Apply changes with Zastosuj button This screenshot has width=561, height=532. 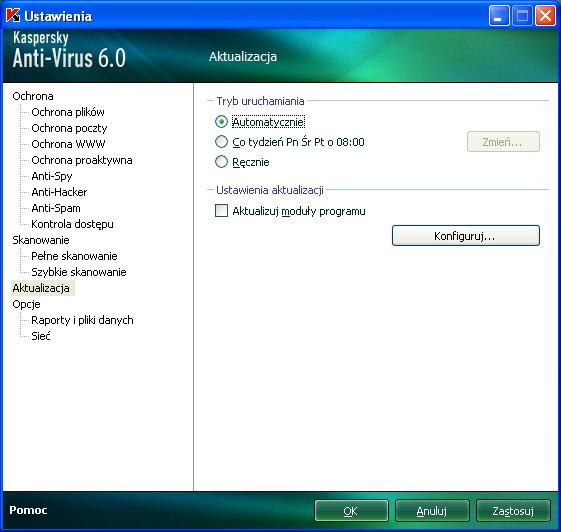(513, 511)
